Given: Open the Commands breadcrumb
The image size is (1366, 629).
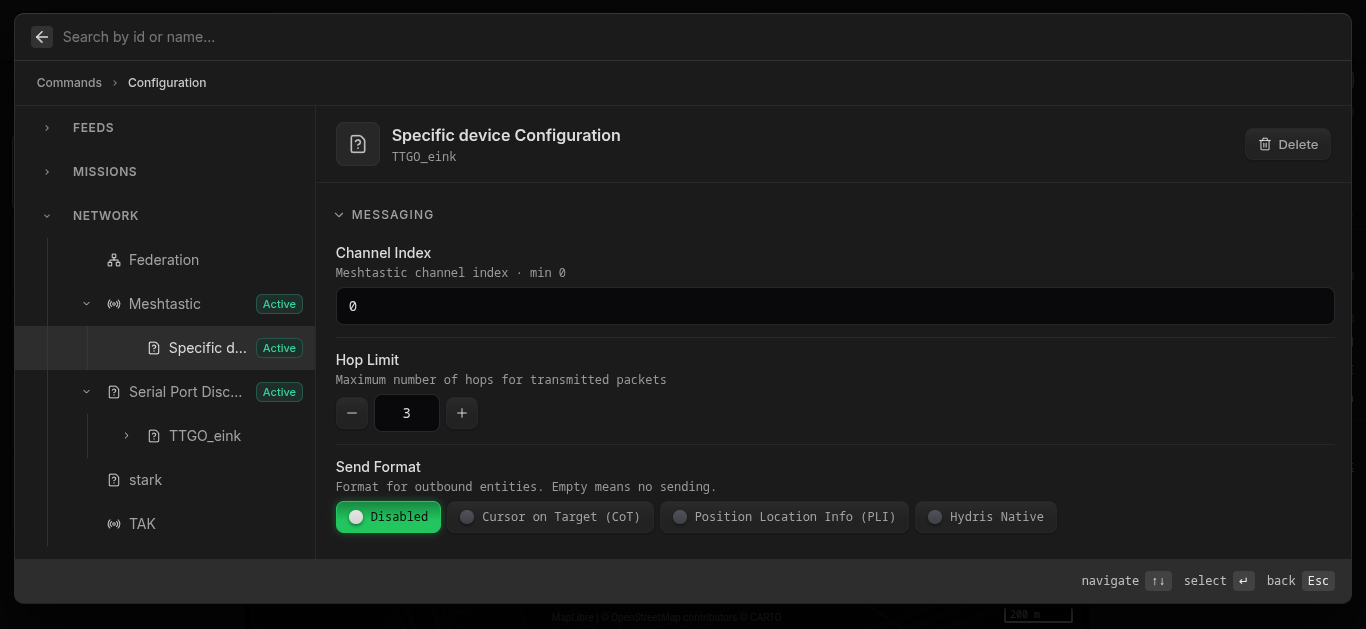Looking at the screenshot, I should (69, 82).
